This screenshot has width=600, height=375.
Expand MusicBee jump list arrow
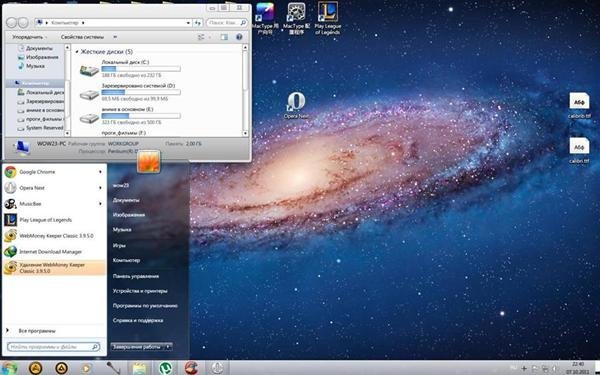click(101, 204)
